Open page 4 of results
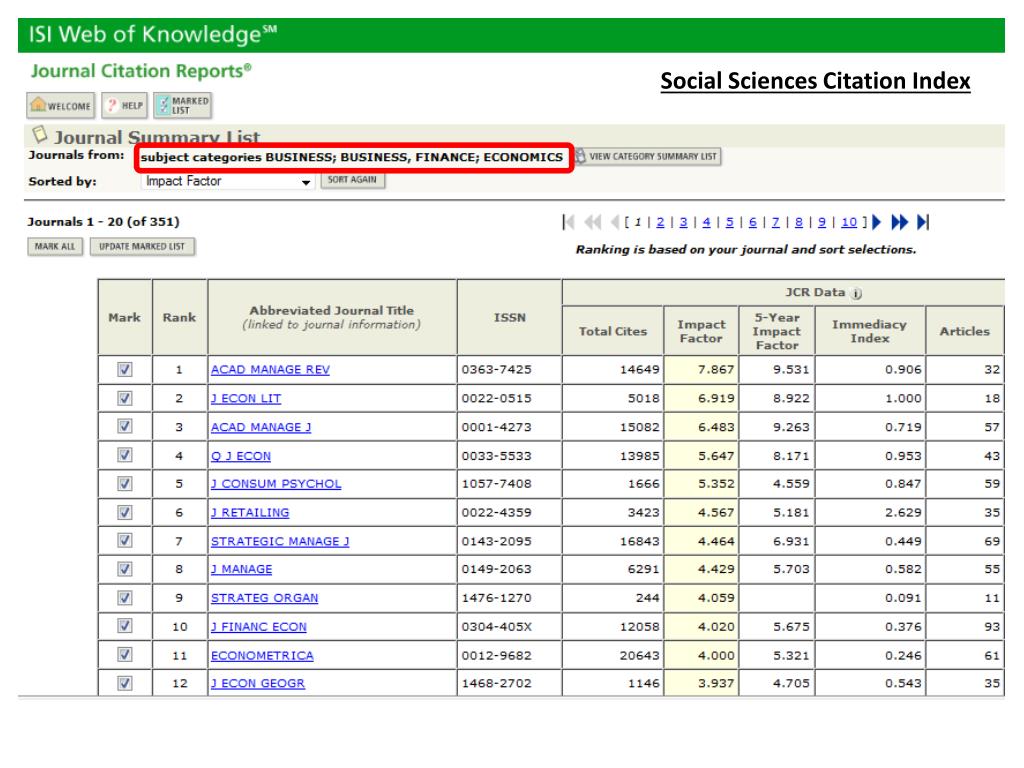The width and height of the screenshot is (1024, 768). [x=706, y=223]
